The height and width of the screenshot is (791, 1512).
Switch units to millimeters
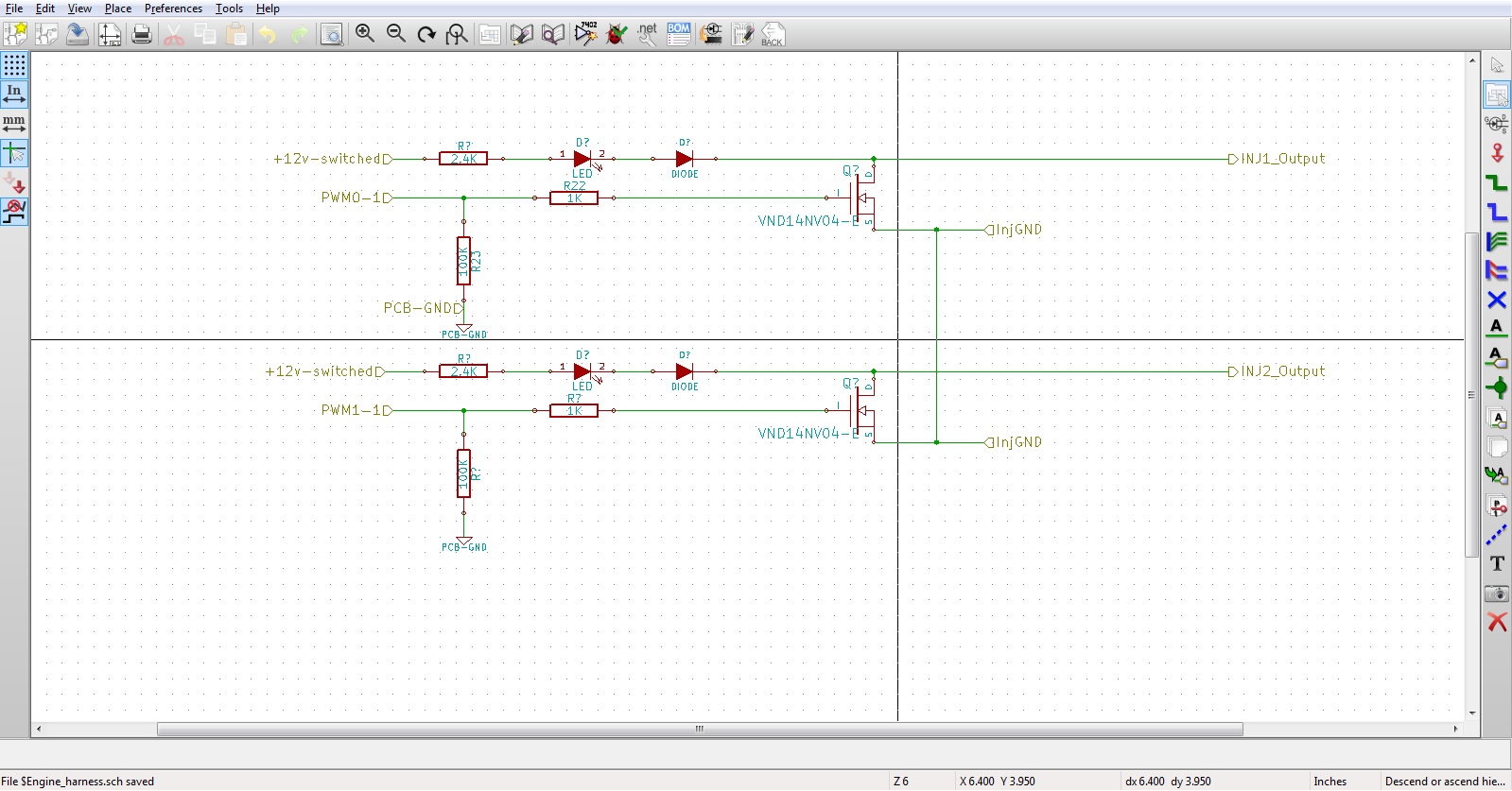point(14,124)
